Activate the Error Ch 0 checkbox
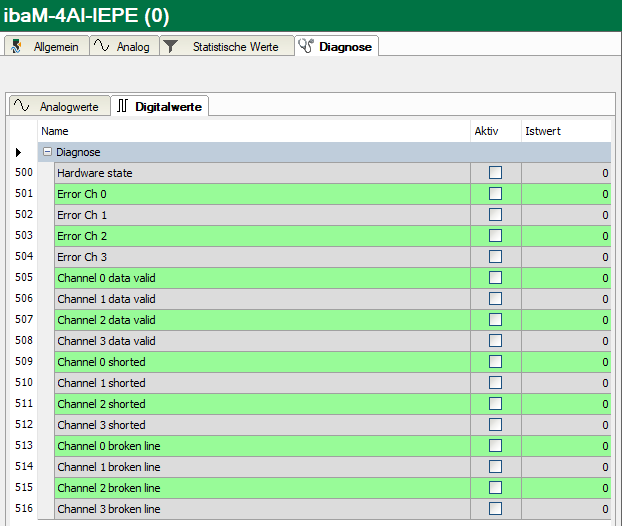 (x=495, y=194)
